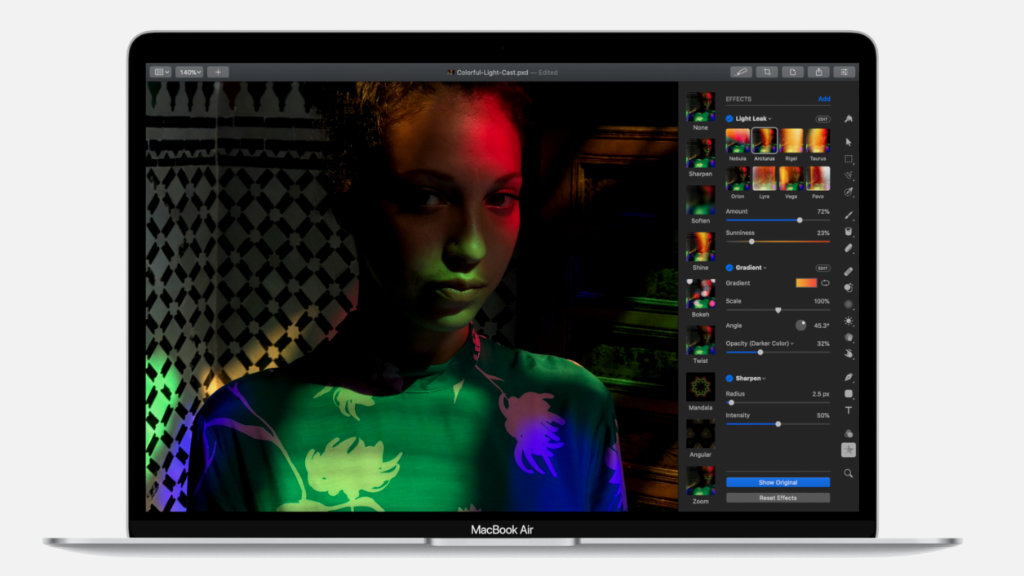Select the Style tool icon at top of tool column
Viewport: 1024px width, 576px height.
pos(848,119)
